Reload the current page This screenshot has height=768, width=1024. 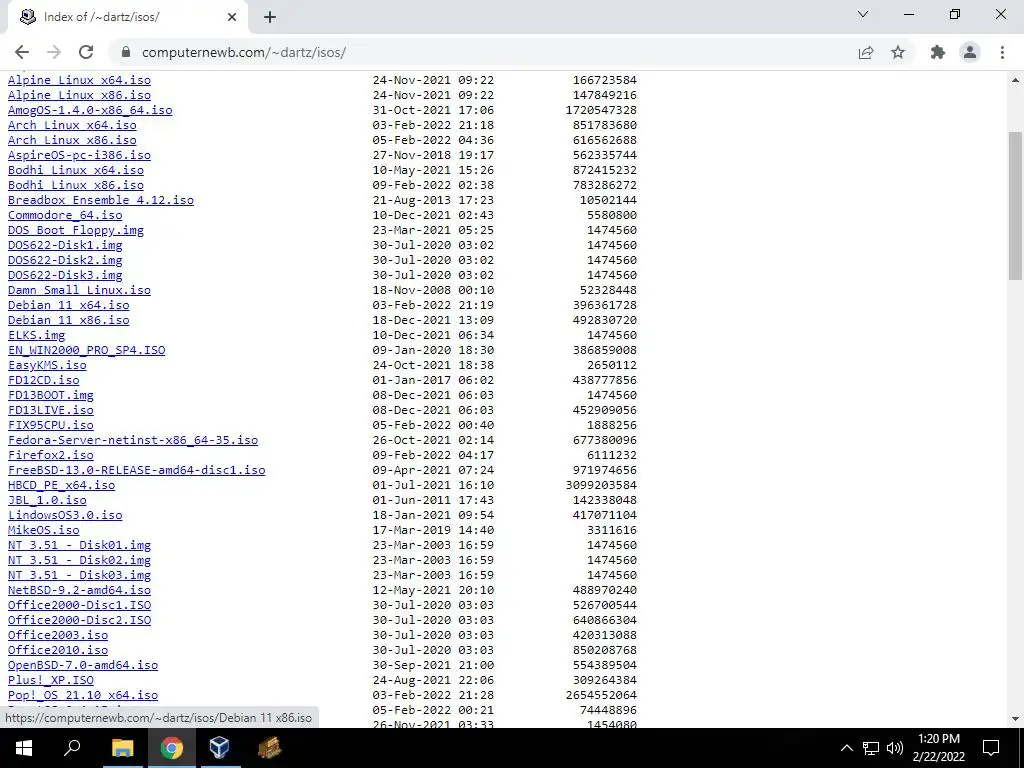[86, 52]
